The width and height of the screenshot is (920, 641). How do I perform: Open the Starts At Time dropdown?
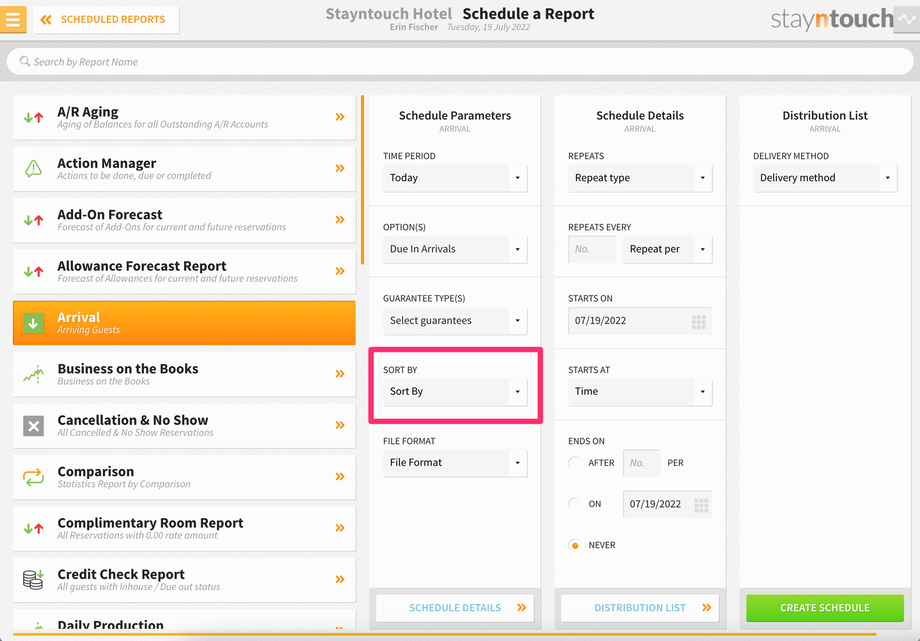point(640,392)
